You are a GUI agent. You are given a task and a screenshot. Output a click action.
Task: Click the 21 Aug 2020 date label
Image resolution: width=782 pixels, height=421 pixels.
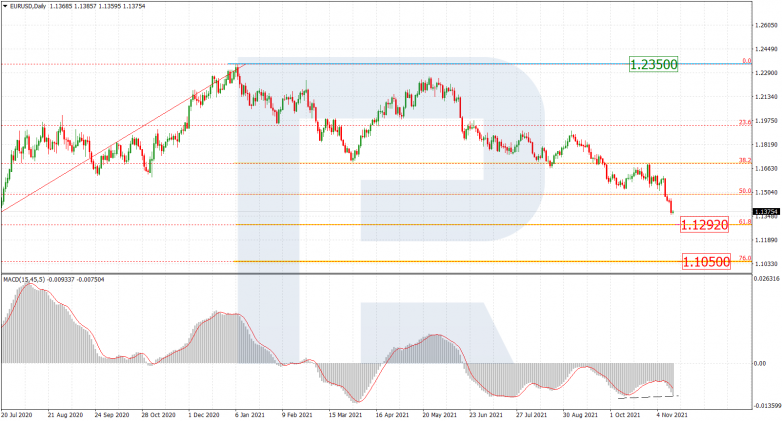click(x=65, y=415)
